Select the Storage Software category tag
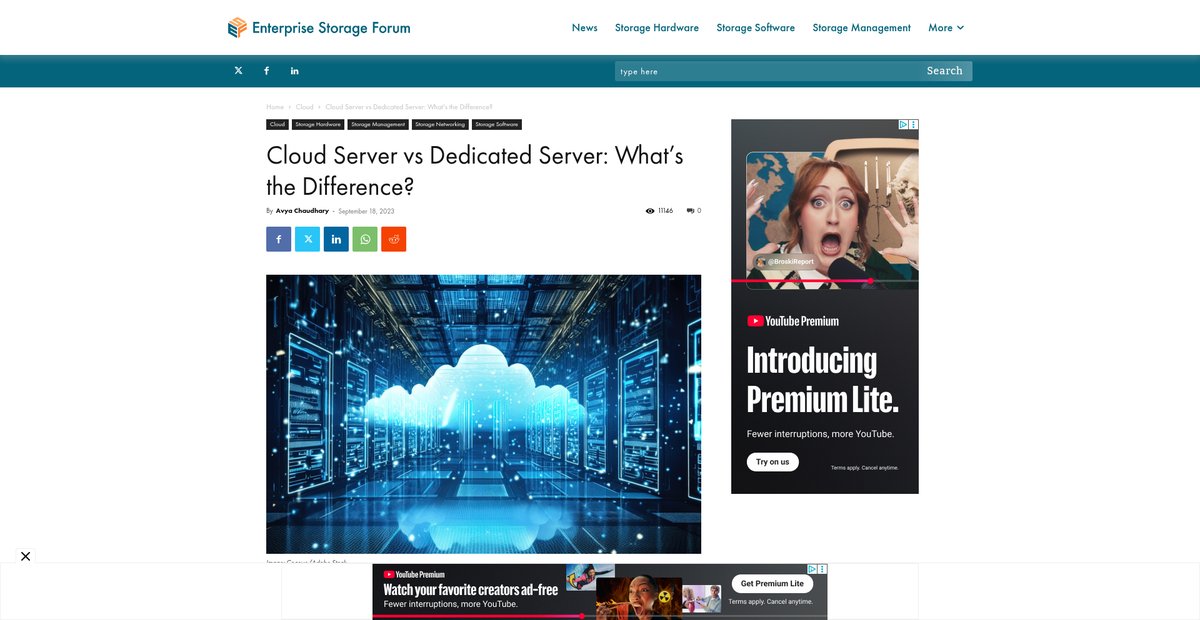This screenshot has width=1200, height=620. [x=497, y=125]
